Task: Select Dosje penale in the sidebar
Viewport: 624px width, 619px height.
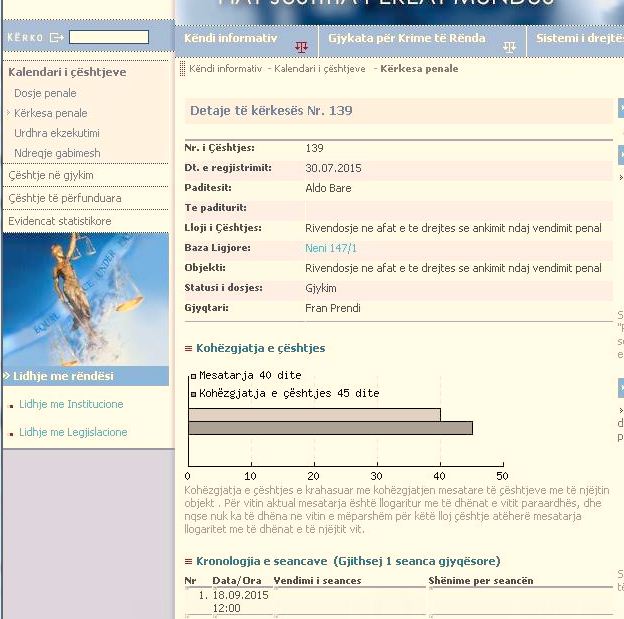Action: (45, 93)
